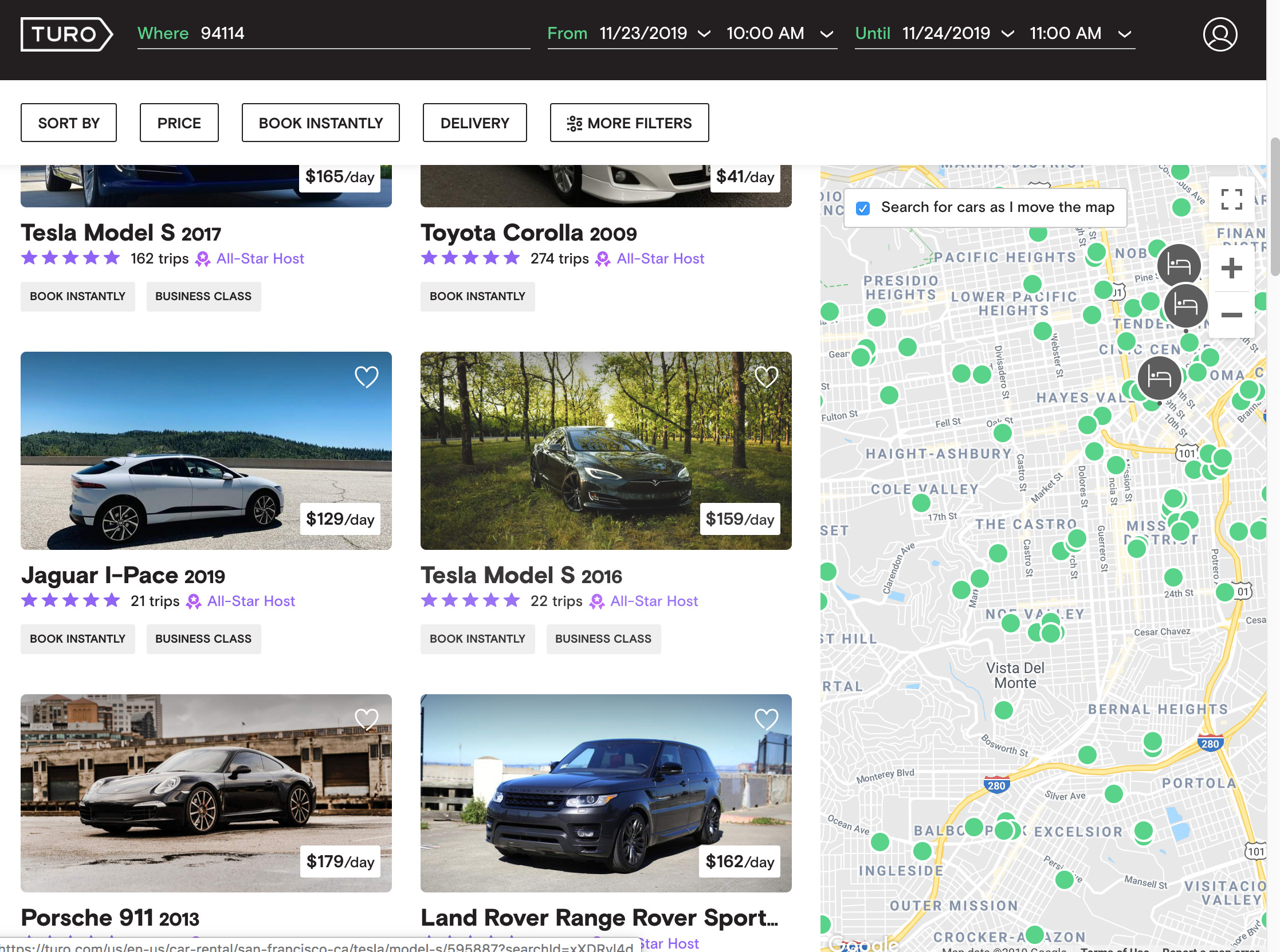Uncheck Search for cars as I move
1280x952 pixels.
coord(863,208)
